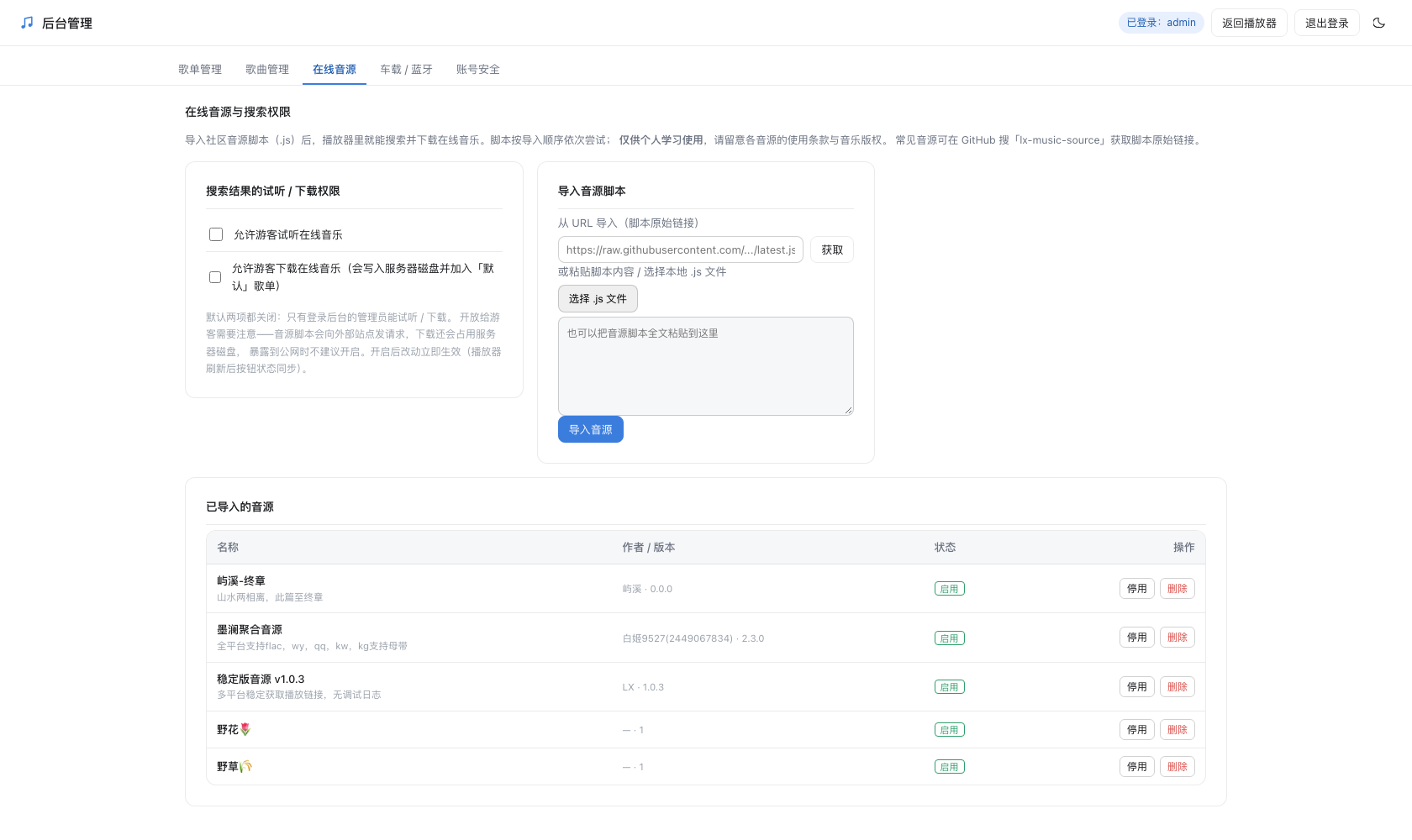Click 启用 status of 屿溪-终章
This screenshot has width=1412, height=840.
click(x=950, y=589)
